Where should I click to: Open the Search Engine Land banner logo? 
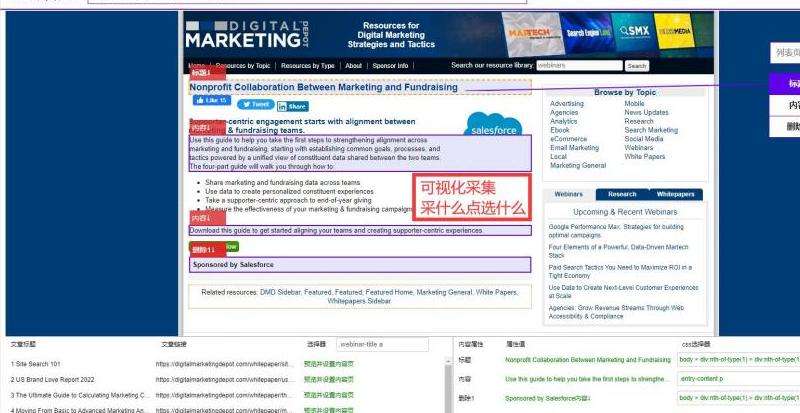[588, 33]
